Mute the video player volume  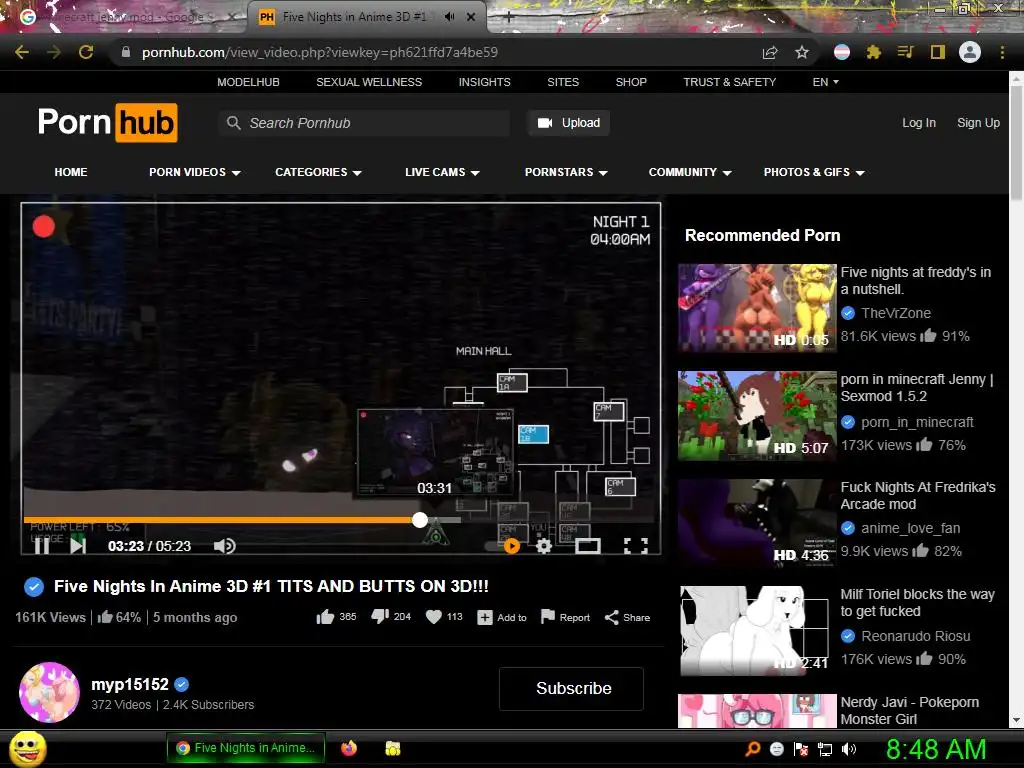[x=225, y=546]
